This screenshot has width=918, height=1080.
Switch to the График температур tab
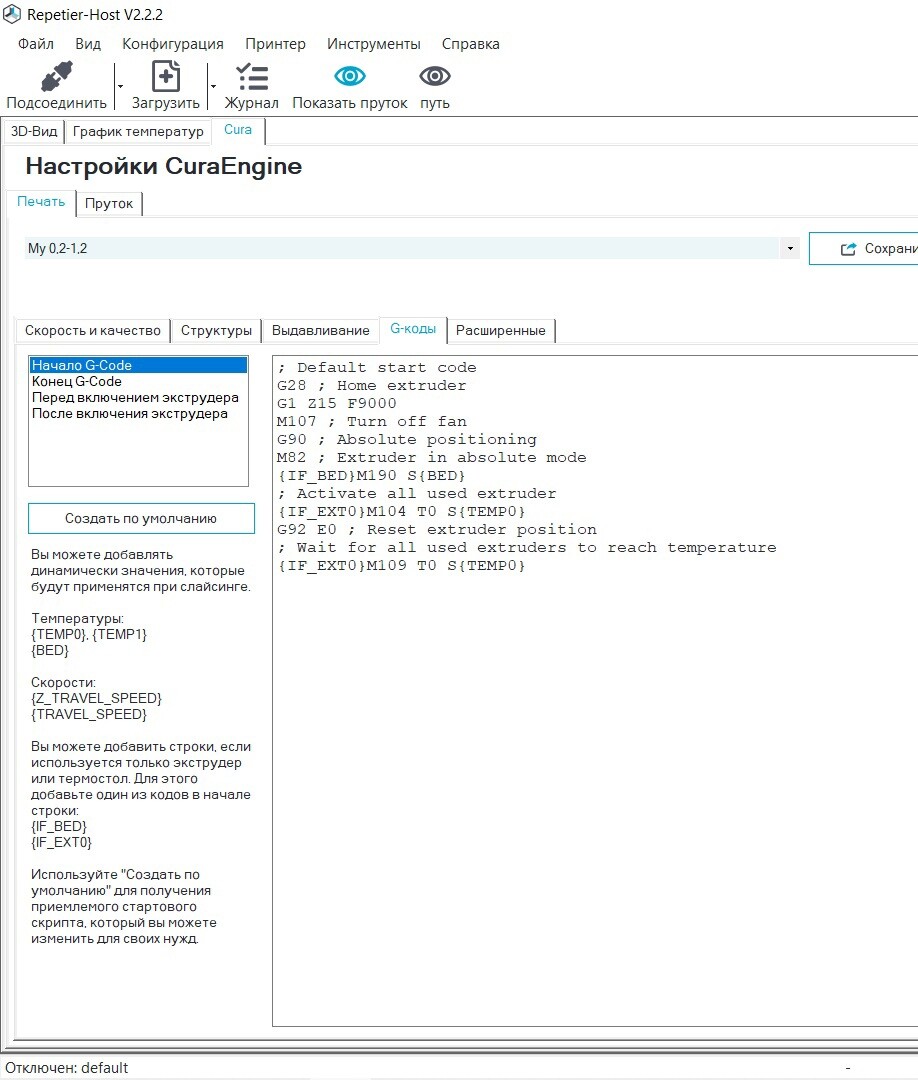tap(138, 131)
